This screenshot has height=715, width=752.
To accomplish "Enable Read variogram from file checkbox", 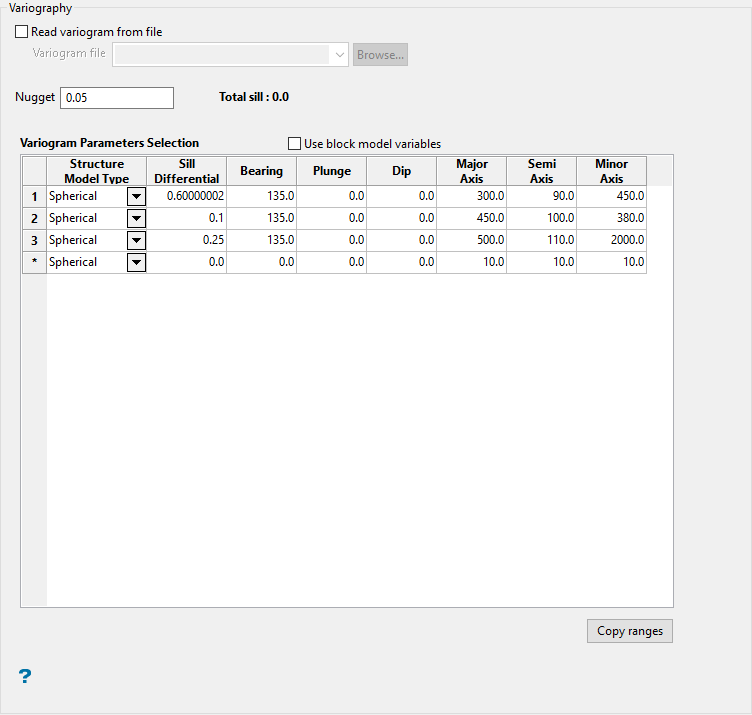I will pyautogui.click(x=23, y=32).
